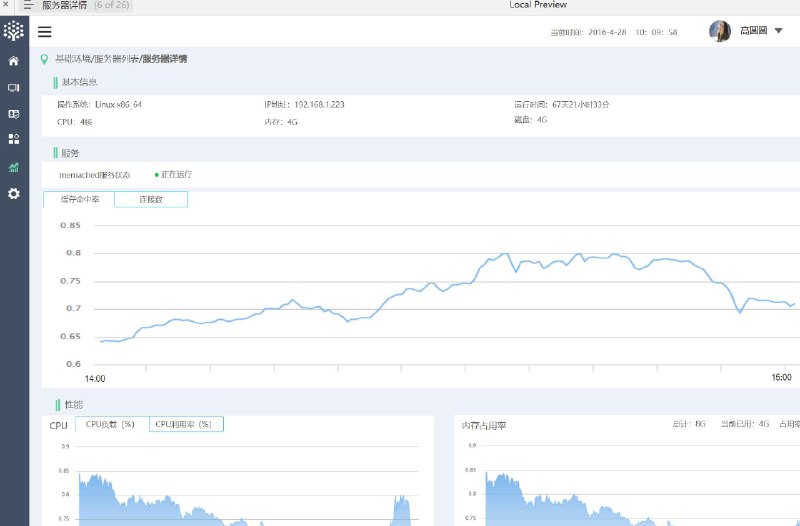Viewport: 800px width, 526px height.
Task: Click the 总计: 8G text
Action: click(x=689, y=424)
